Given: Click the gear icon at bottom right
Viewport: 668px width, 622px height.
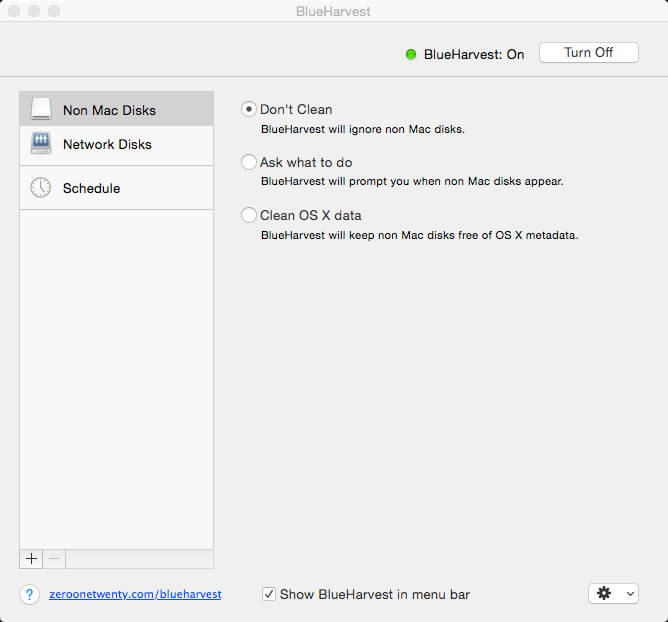Looking at the screenshot, I should pyautogui.click(x=603, y=593).
